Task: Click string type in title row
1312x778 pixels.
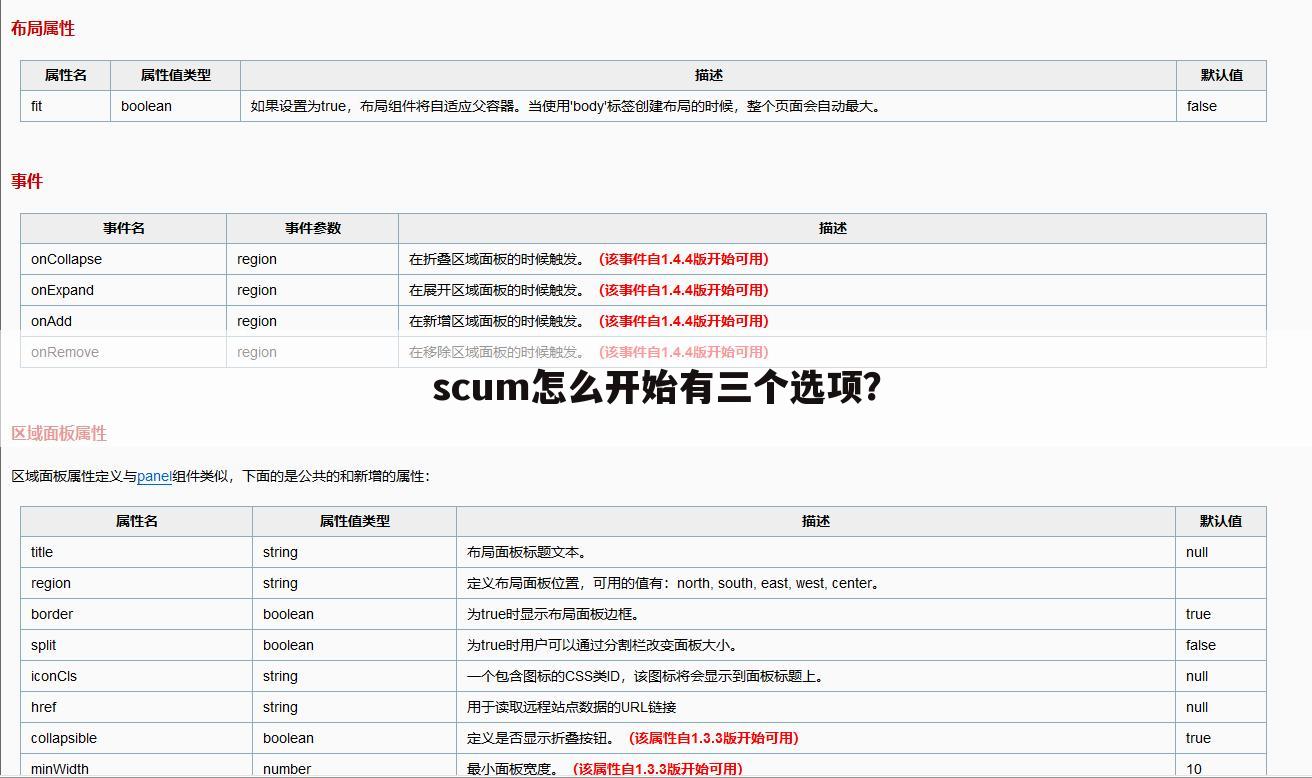Action: click(x=280, y=552)
